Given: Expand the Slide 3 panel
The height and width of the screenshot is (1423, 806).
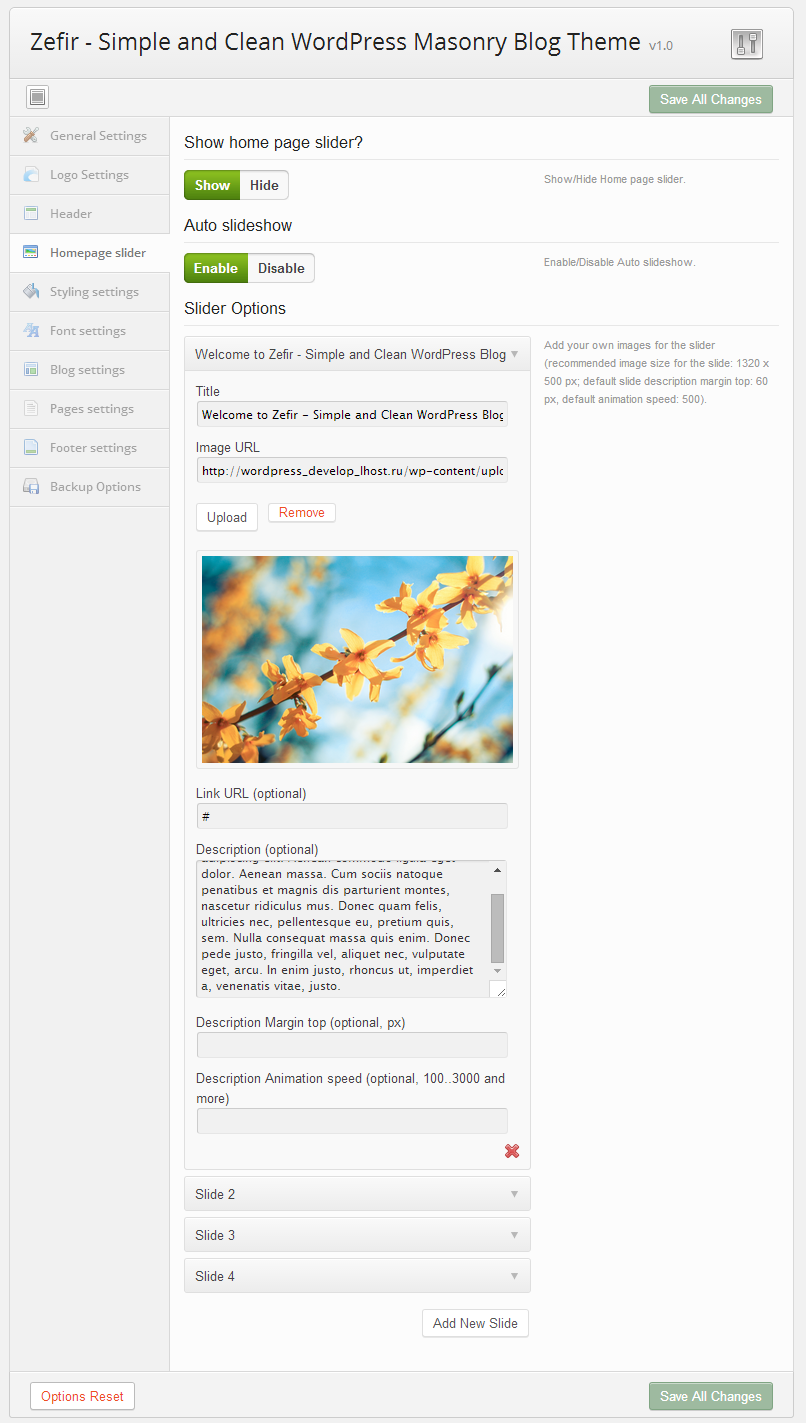Looking at the screenshot, I should (357, 1235).
